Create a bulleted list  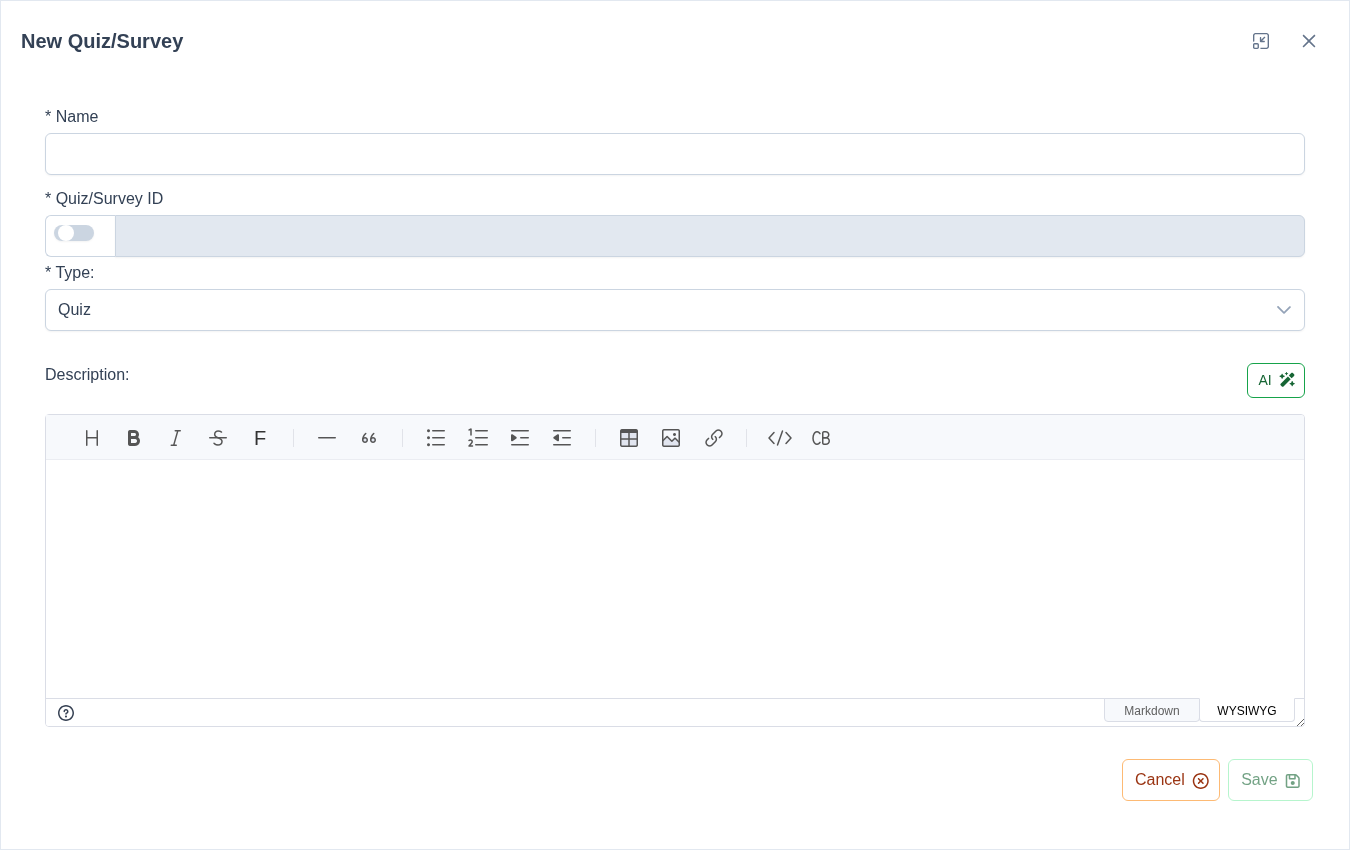(436, 438)
